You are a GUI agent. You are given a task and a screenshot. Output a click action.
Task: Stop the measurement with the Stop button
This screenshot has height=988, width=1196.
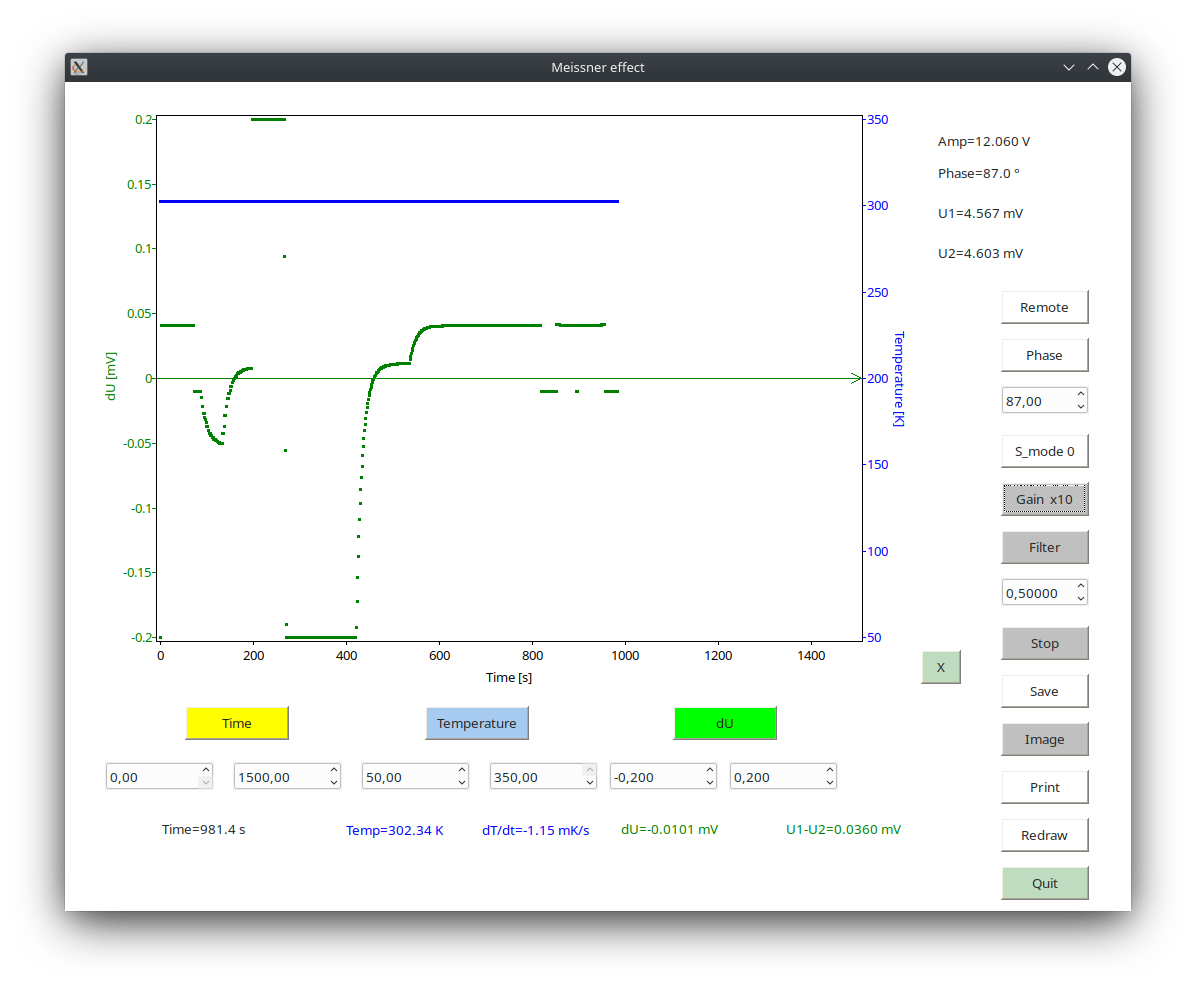coord(1044,644)
